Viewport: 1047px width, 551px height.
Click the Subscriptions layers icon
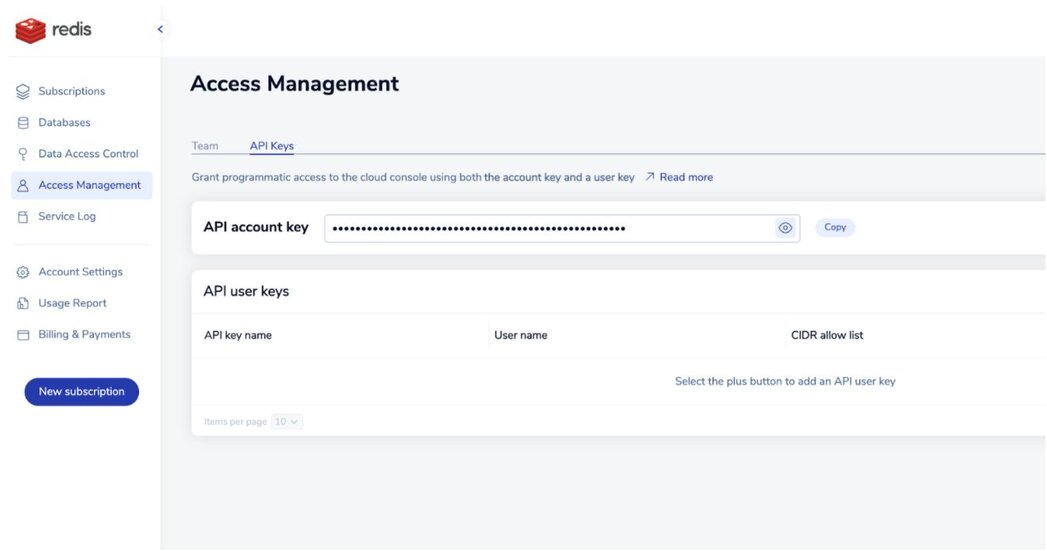click(x=23, y=92)
